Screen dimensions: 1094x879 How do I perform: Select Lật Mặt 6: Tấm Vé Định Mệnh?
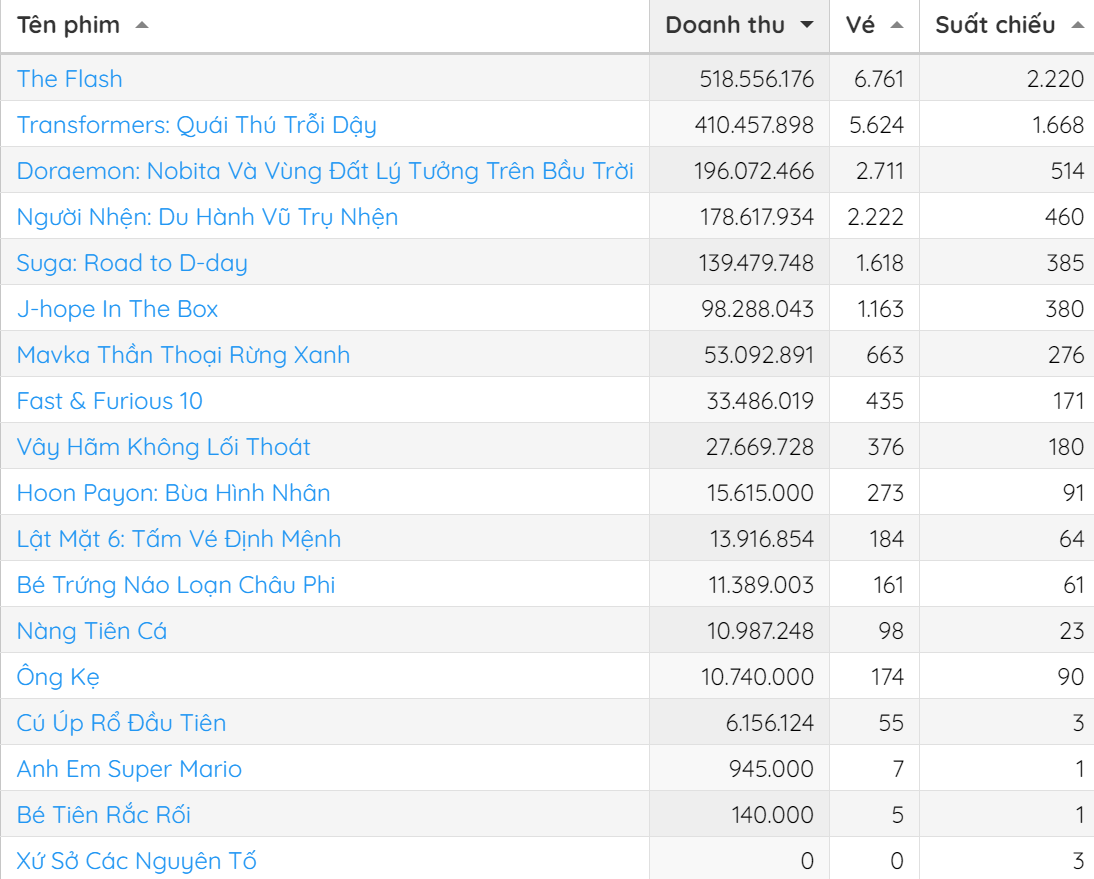(179, 539)
